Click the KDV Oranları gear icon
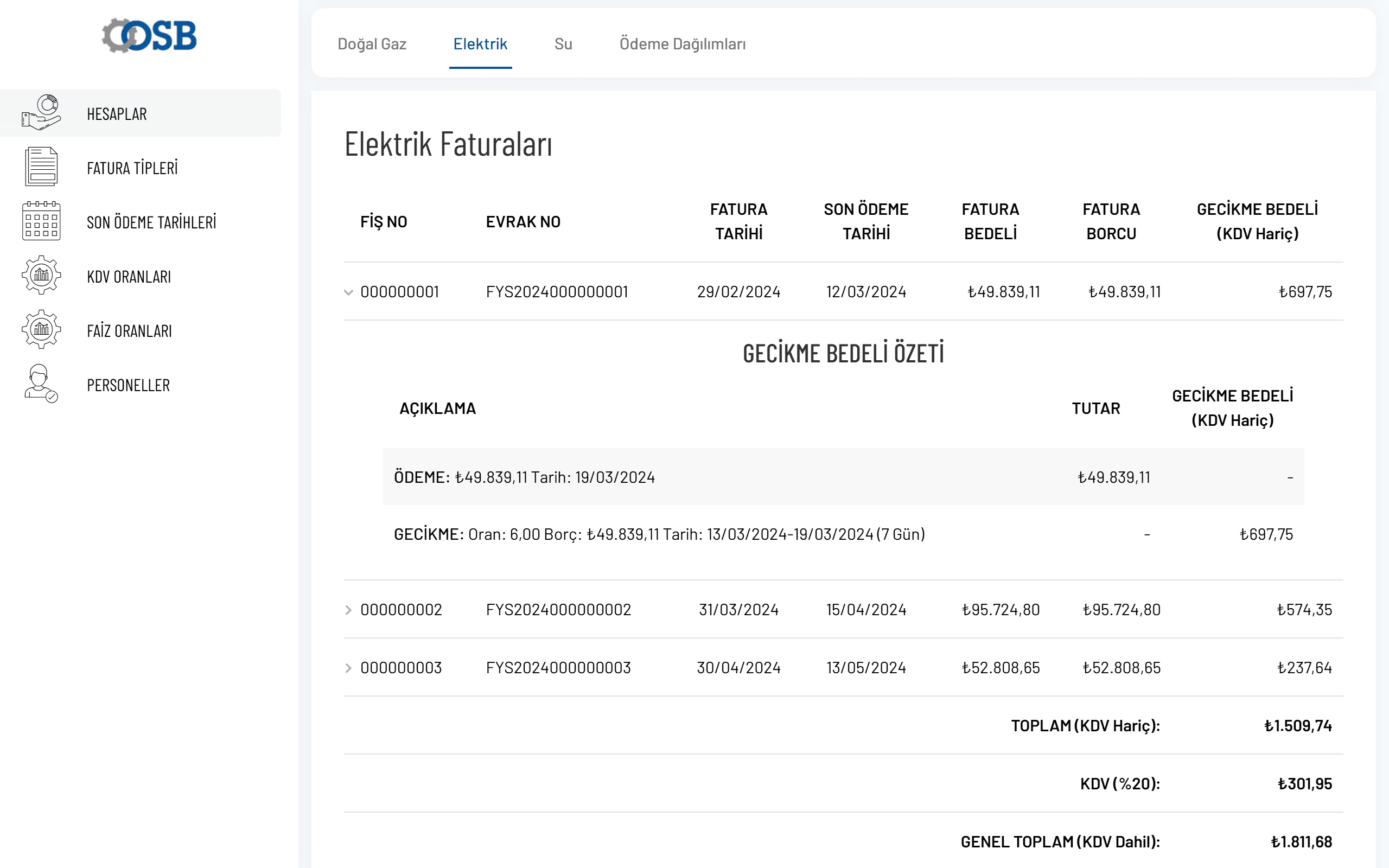 tap(41, 276)
